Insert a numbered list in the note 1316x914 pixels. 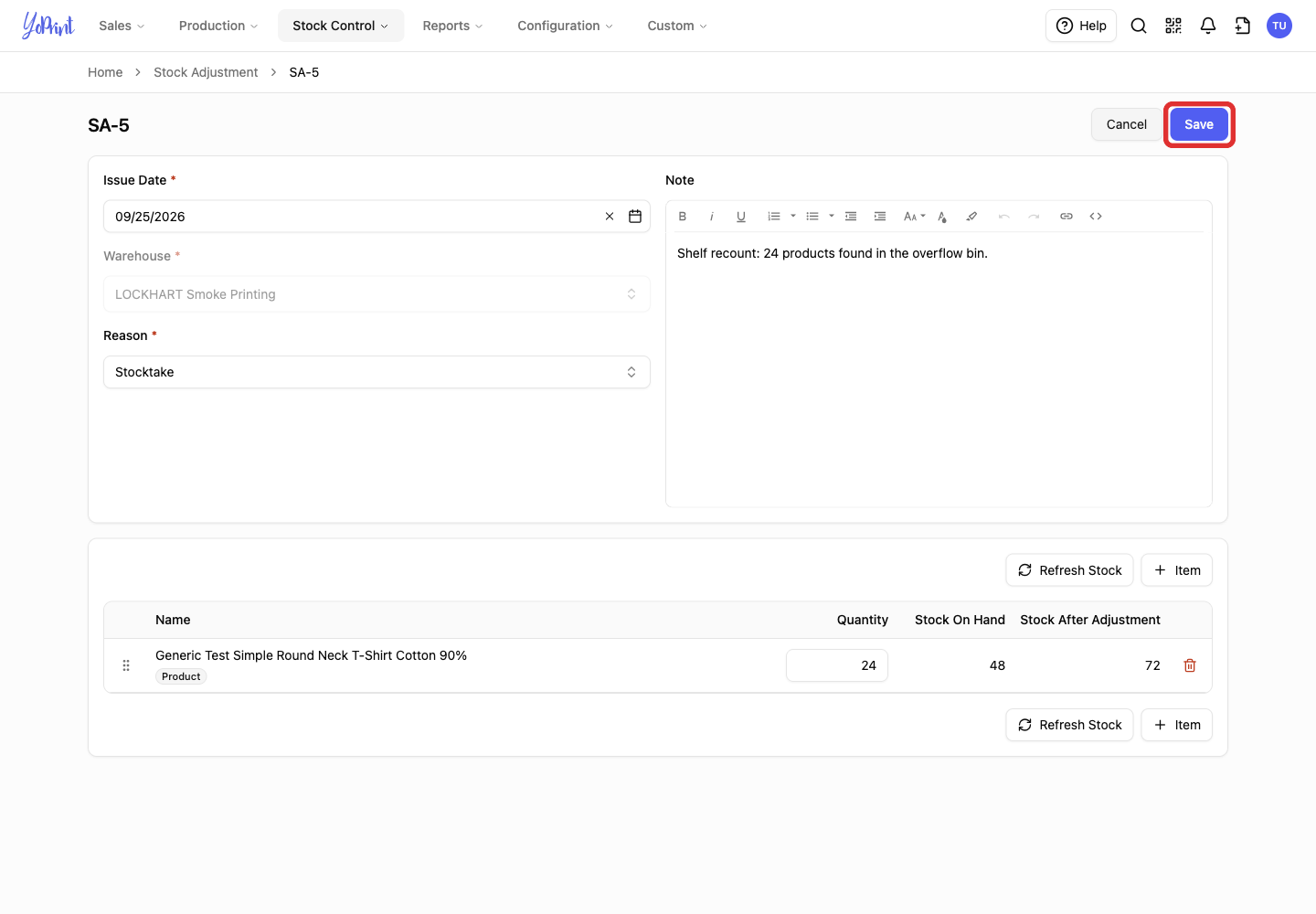click(x=774, y=217)
